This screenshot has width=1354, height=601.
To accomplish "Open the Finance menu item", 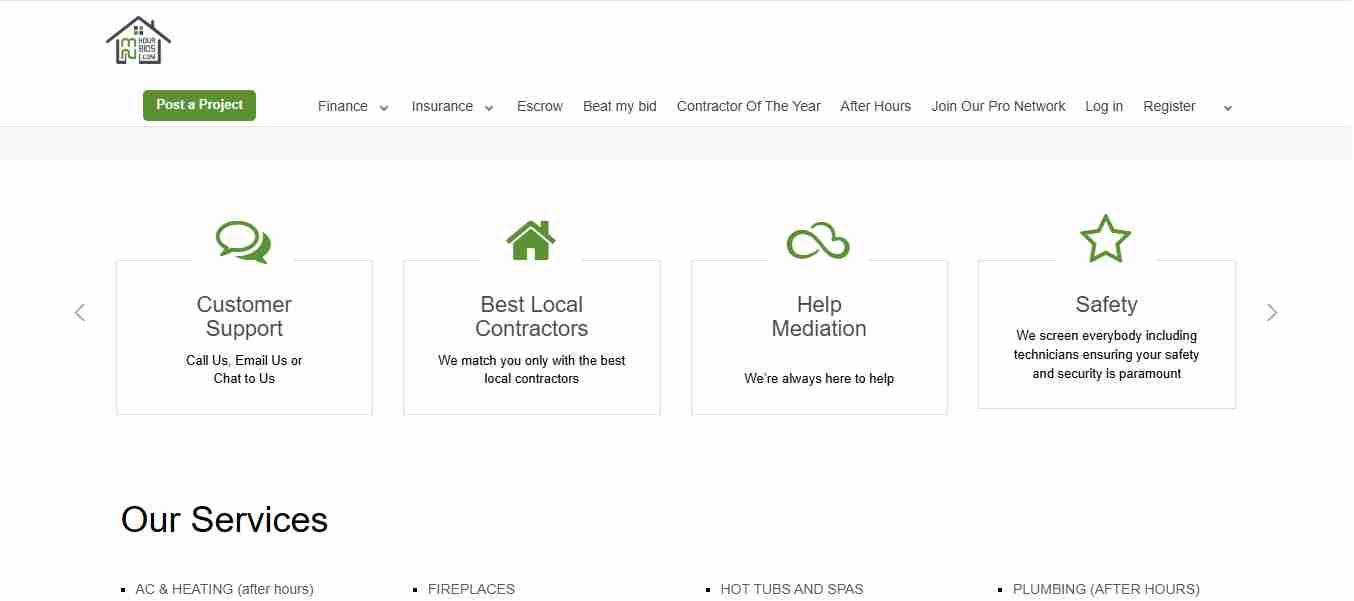I will click(343, 106).
